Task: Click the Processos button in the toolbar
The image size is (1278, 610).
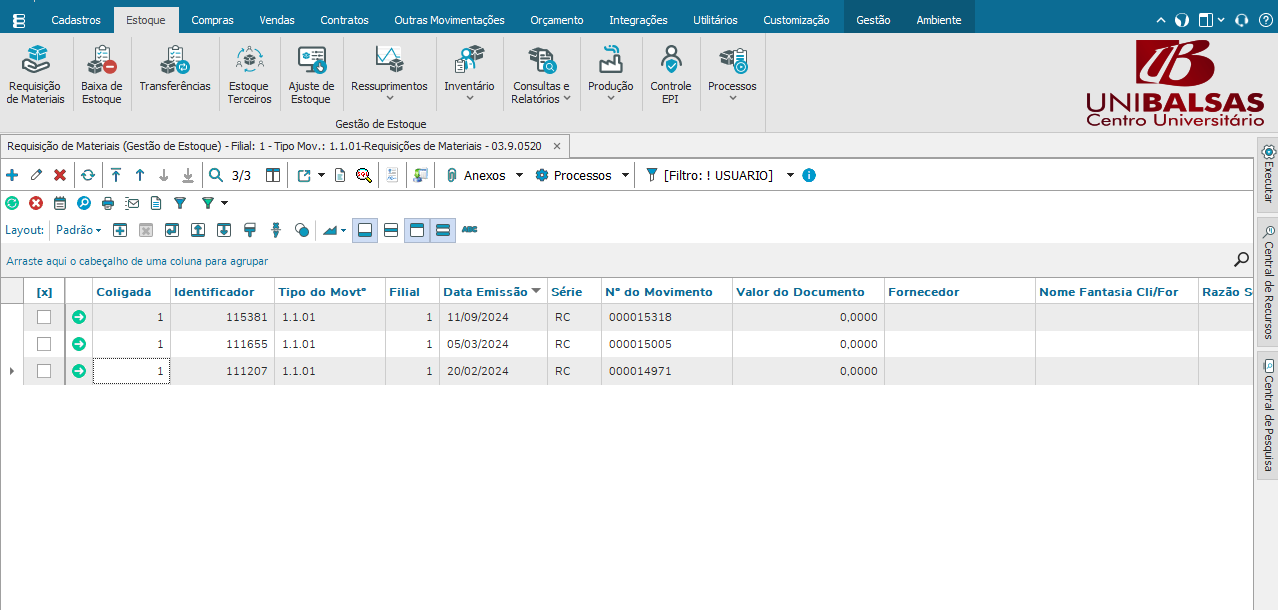Action: pyautogui.click(x=574, y=175)
